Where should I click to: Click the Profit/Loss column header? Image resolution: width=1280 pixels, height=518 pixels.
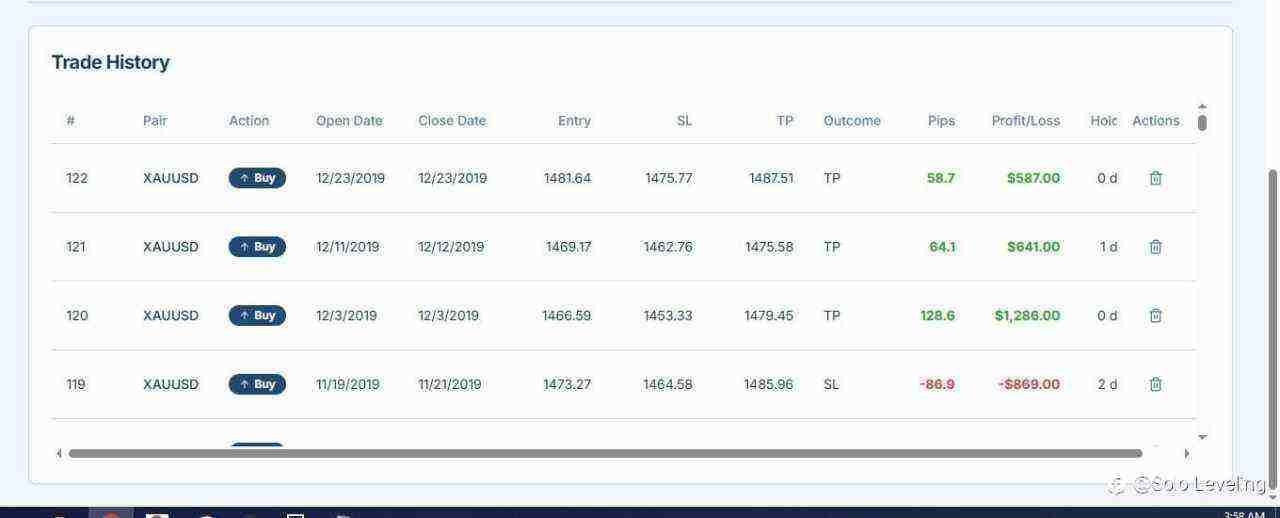click(x=1026, y=121)
